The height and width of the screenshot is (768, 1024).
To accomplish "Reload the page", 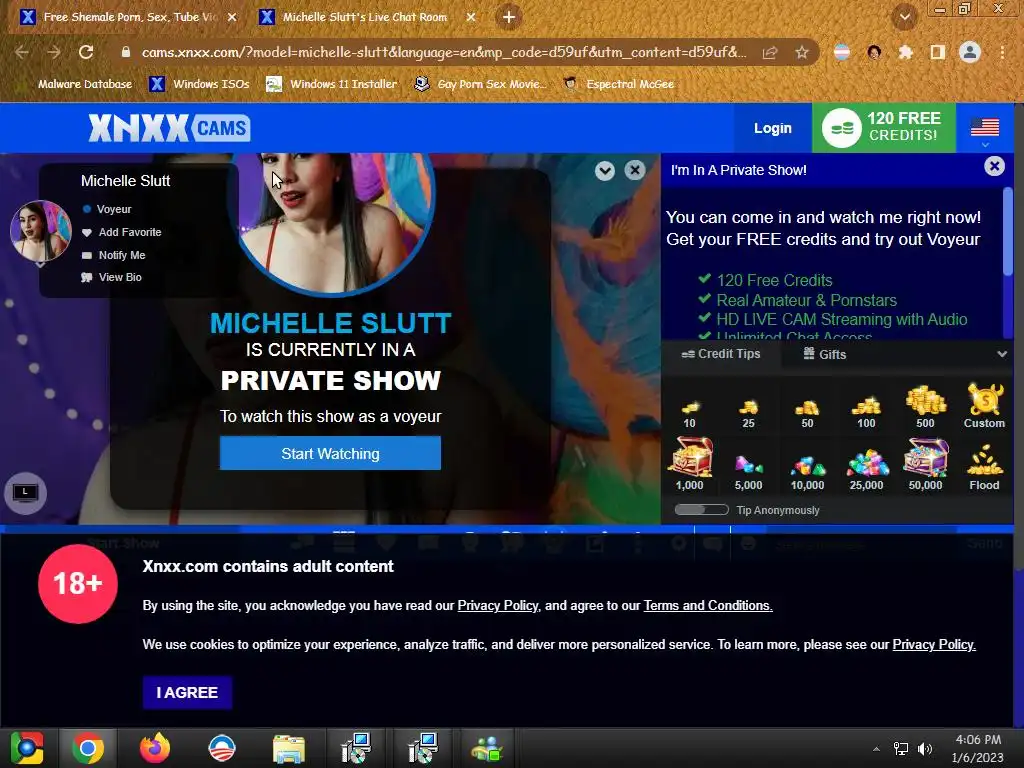I will pos(86,52).
